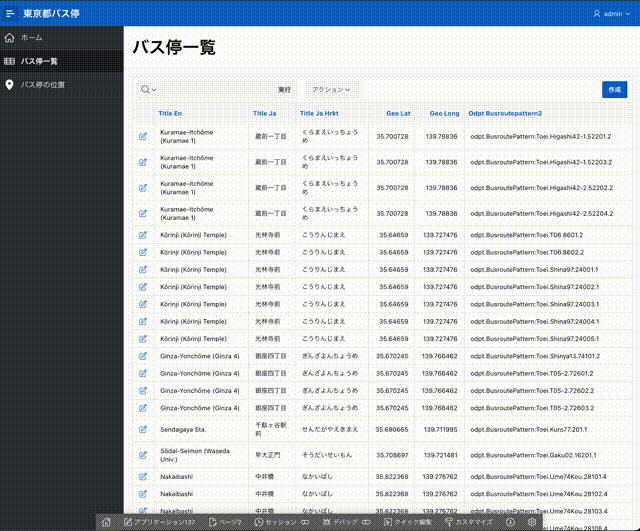Open the ホーム sidebar item

point(62,38)
